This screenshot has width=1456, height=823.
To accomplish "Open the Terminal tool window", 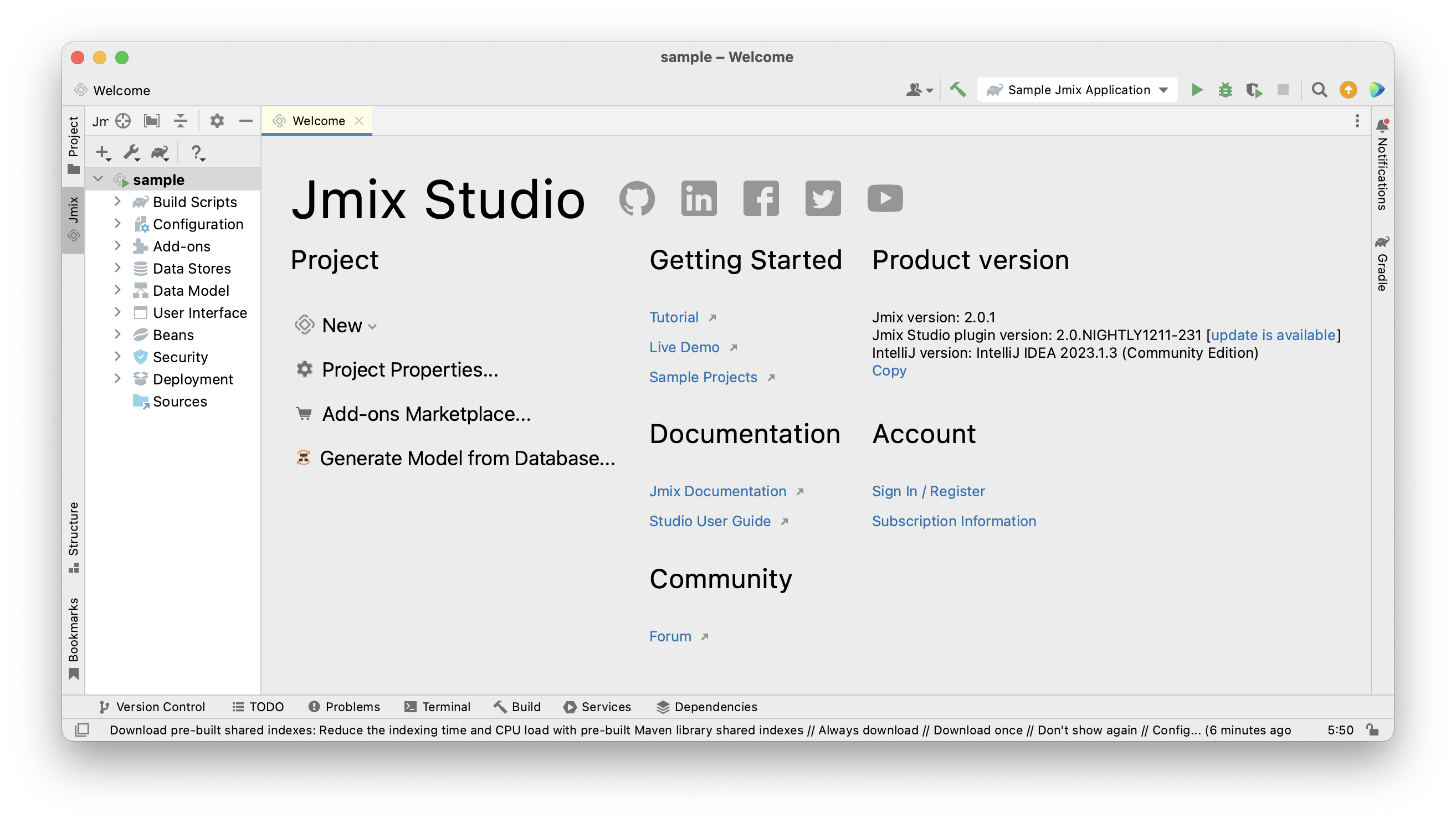I will (x=437, y=707).
